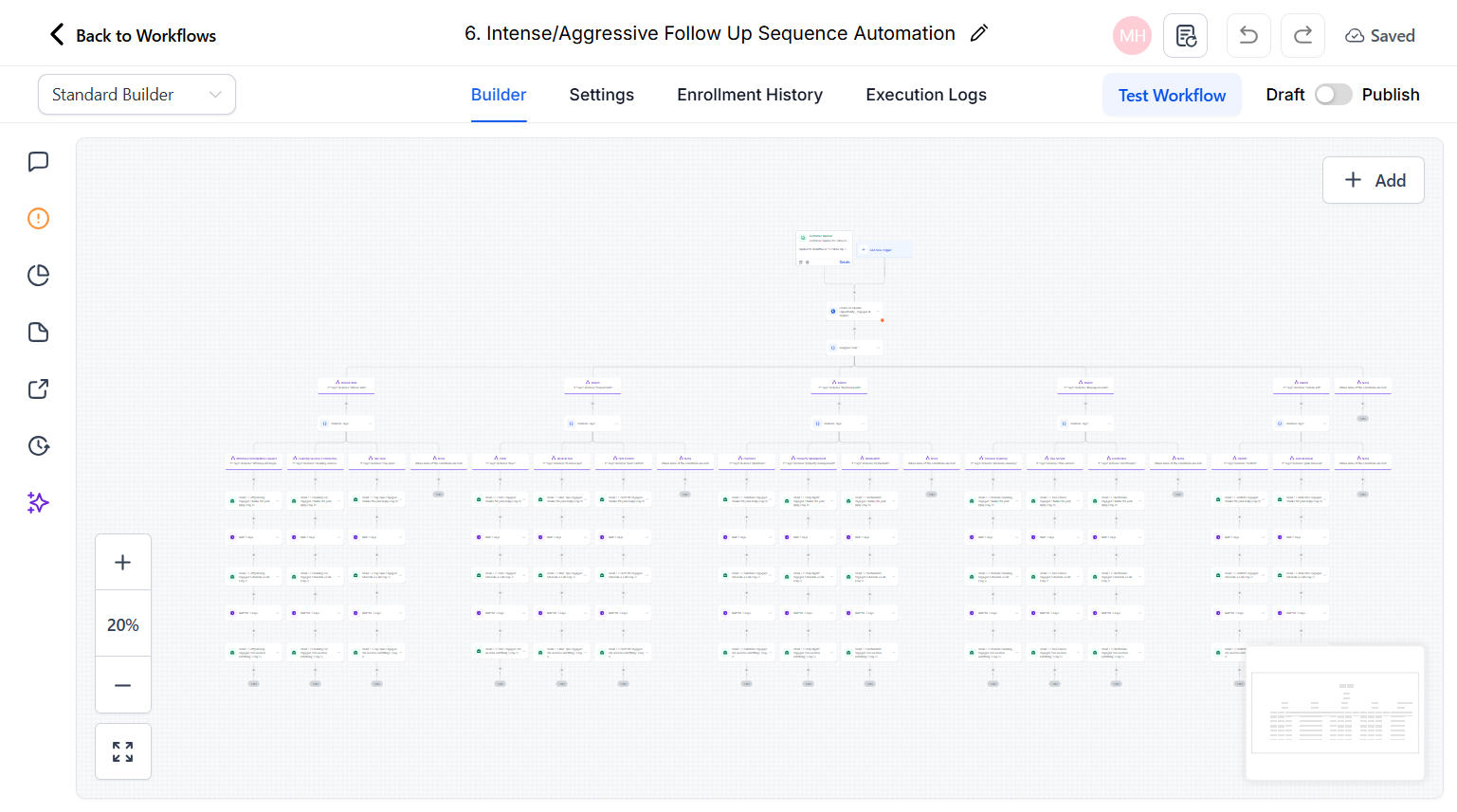Select the Customer Replied trigger card

coord(824,248)
